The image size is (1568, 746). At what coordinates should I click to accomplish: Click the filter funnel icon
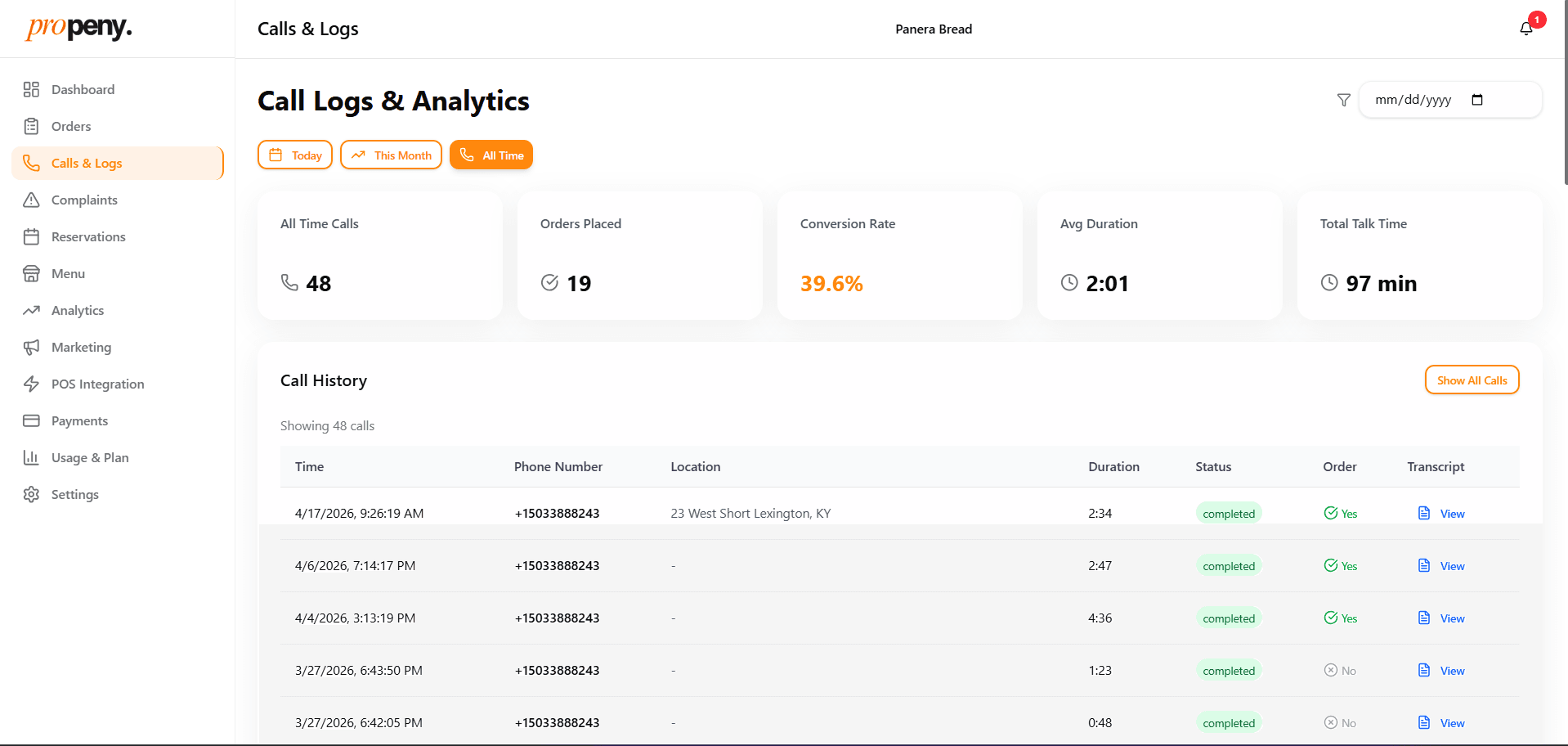[1343, 100]
